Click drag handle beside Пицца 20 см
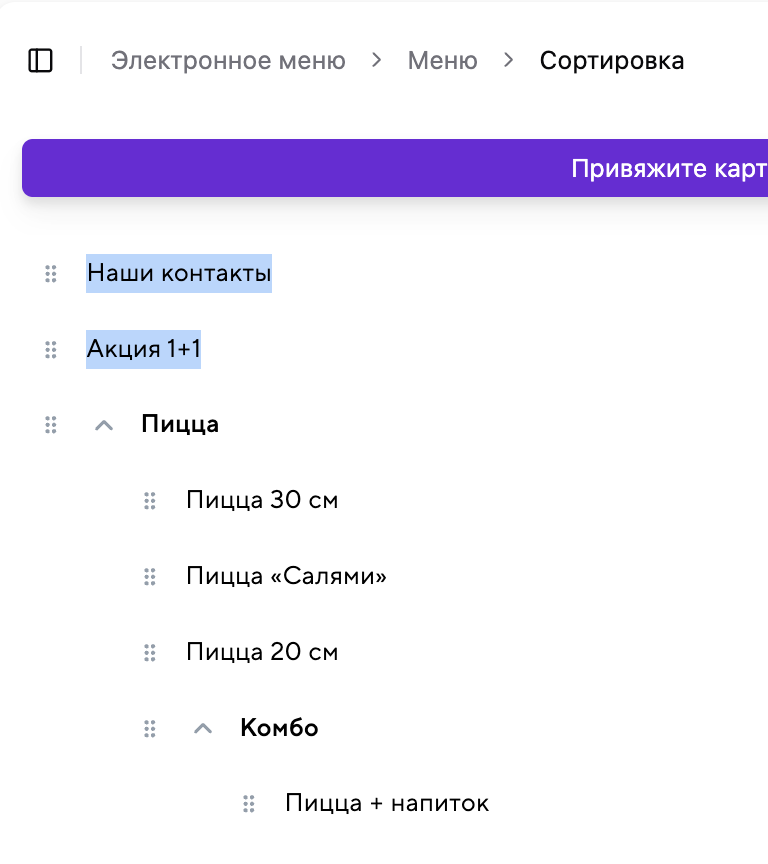Viewport: 768px width, 864px height. pyautogui.click(x=150, y=653)
